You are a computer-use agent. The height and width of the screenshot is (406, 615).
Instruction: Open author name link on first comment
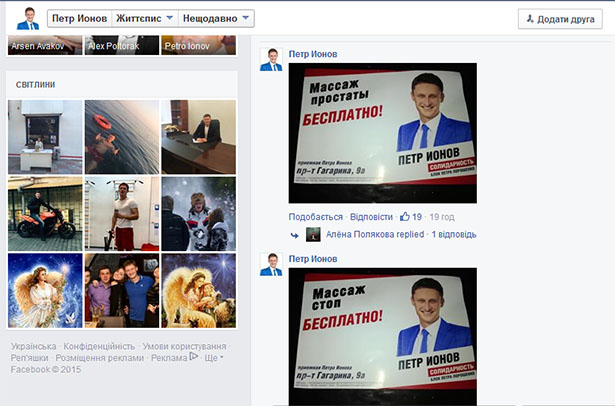pyautogui.click(x=313, y=54)
